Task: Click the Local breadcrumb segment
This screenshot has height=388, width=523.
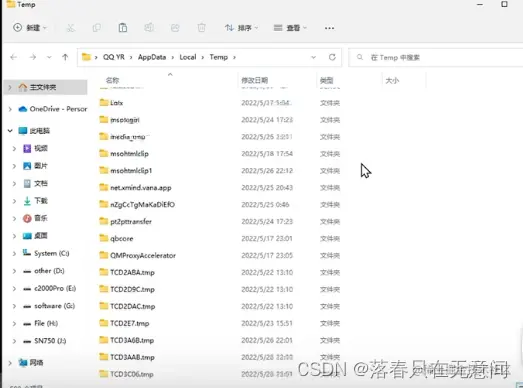Action: coord(187,57)
